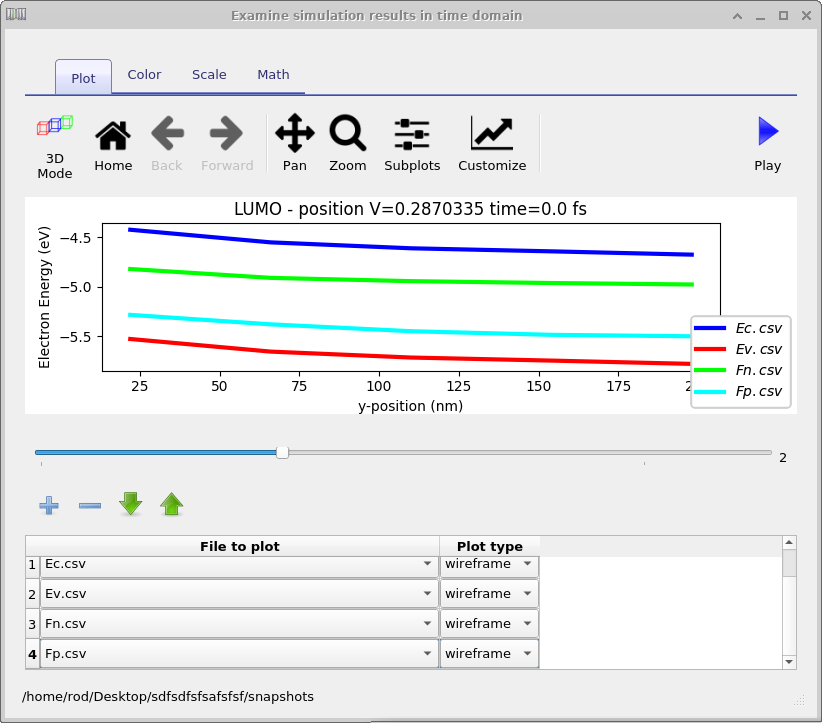
Task: Open the Scale tab
Action: click(209, 75)
